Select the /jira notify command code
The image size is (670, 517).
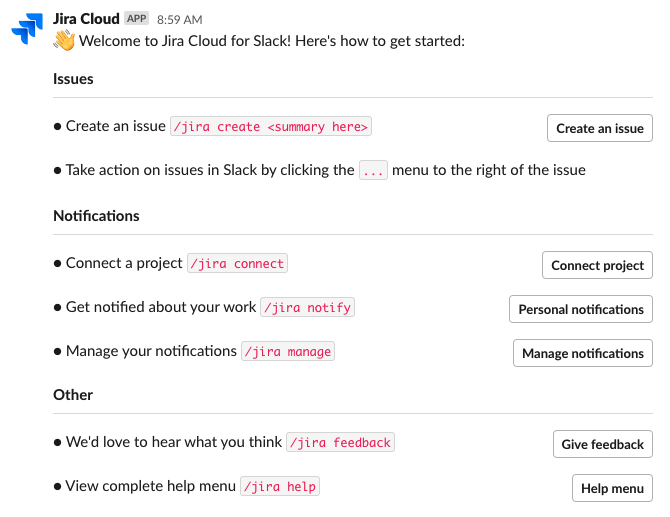[307, 308]
